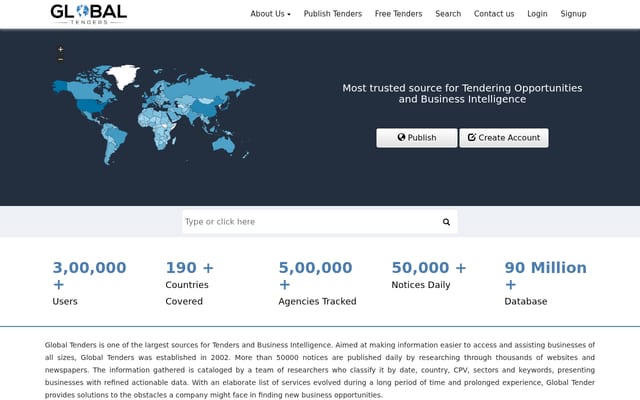The image size is (640, 400).
Task: Click the search magnifier icon
Action: (446, 222)
